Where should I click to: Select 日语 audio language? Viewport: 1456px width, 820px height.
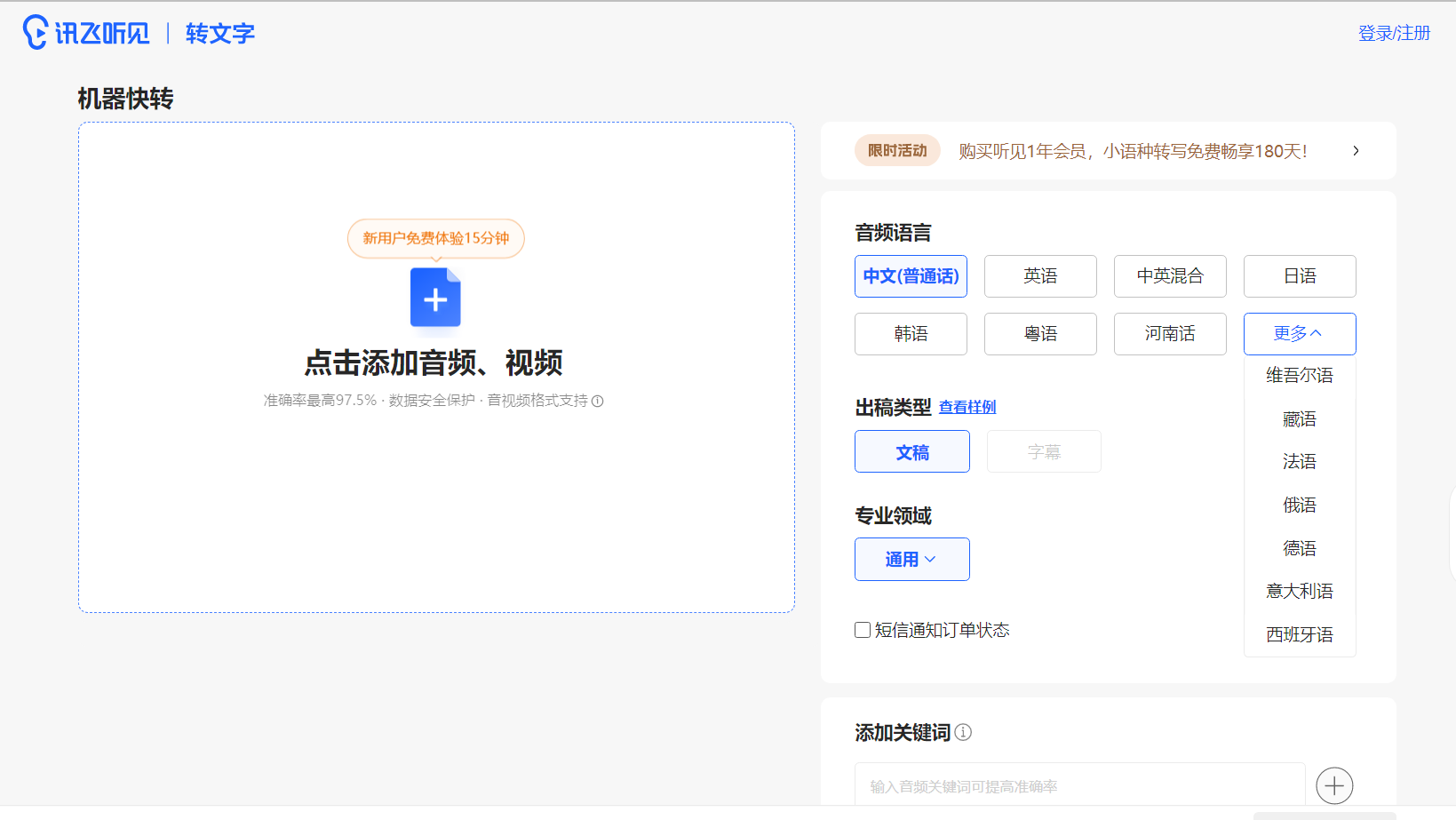tap(1300, 276)
